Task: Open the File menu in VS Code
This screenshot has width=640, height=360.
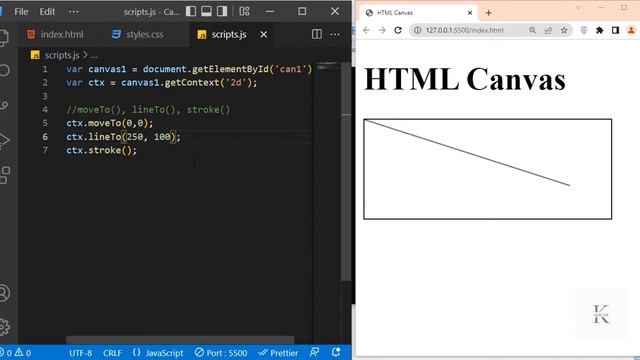Action: click(21, 12)
